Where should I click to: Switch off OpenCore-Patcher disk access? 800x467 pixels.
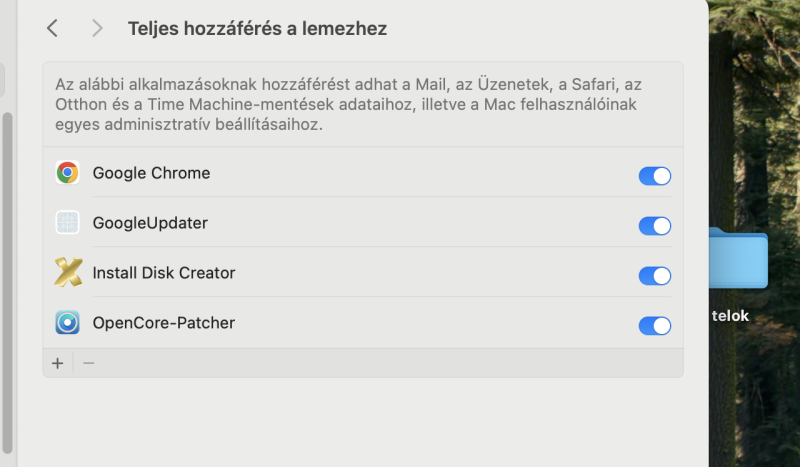(654, 326)
